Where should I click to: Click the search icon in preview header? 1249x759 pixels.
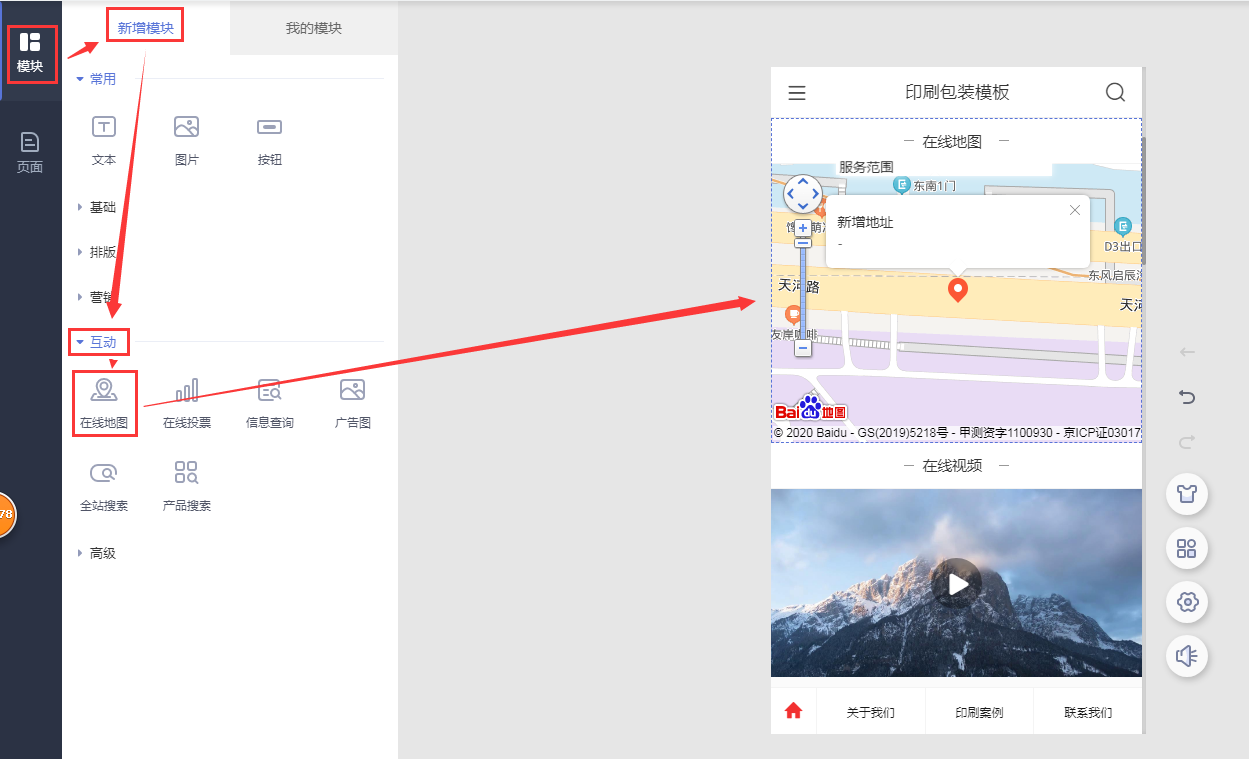tap(1115, 92)
